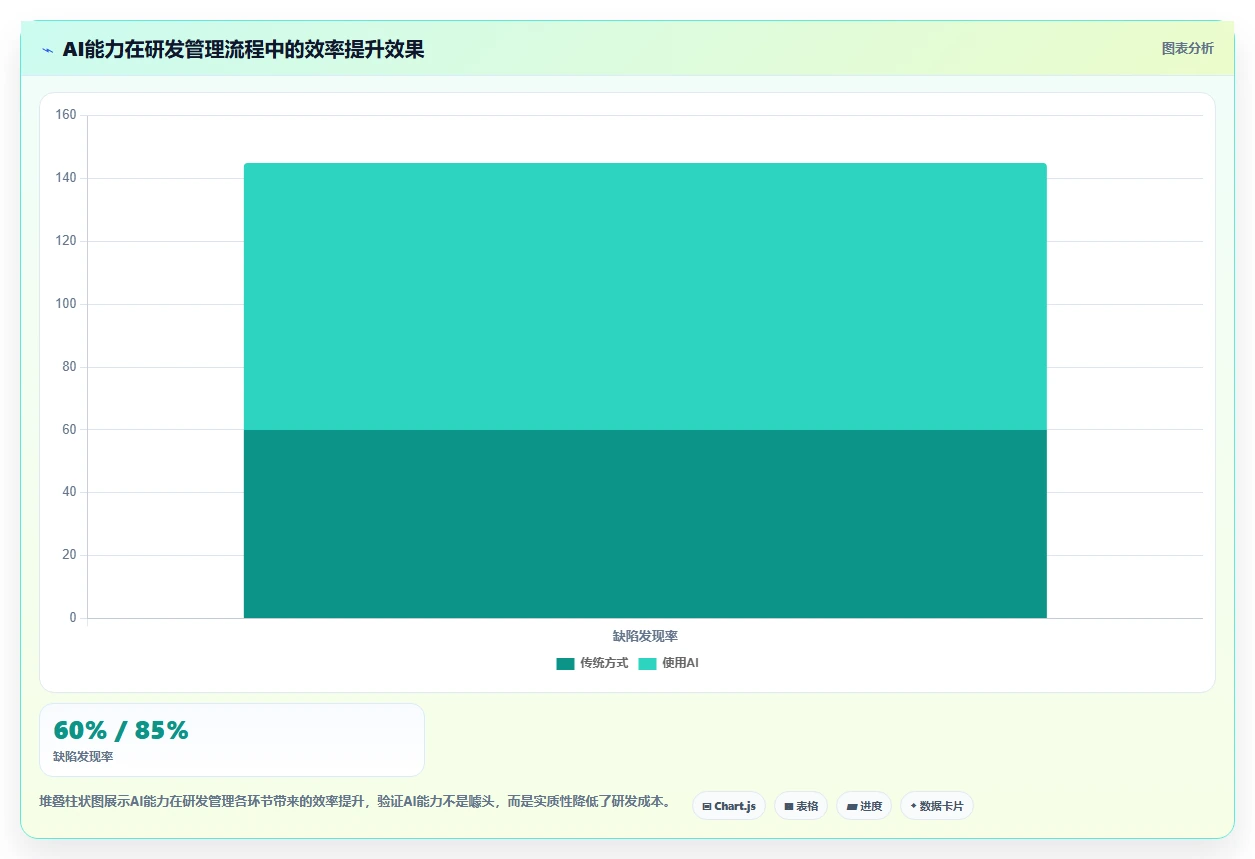
Task: Click the y-axis value 160
Action: (x=66, y=115)
